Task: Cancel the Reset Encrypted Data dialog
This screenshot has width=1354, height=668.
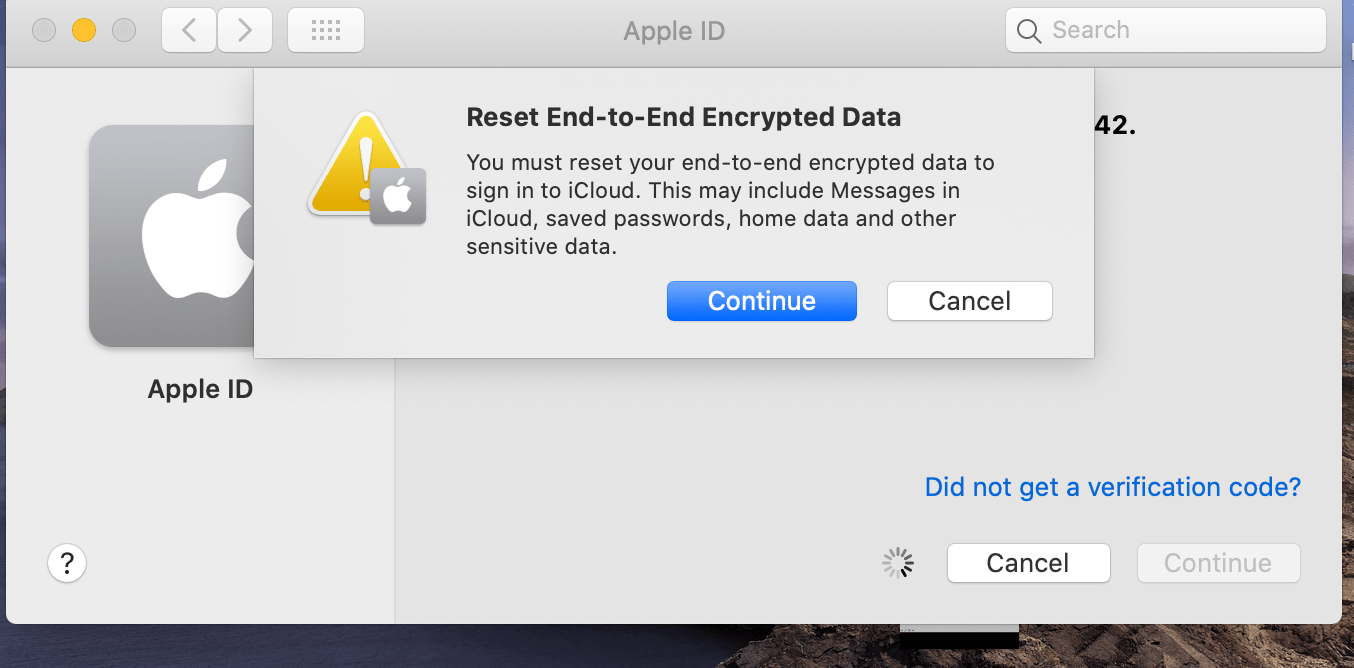Action: tap(969, 301)
